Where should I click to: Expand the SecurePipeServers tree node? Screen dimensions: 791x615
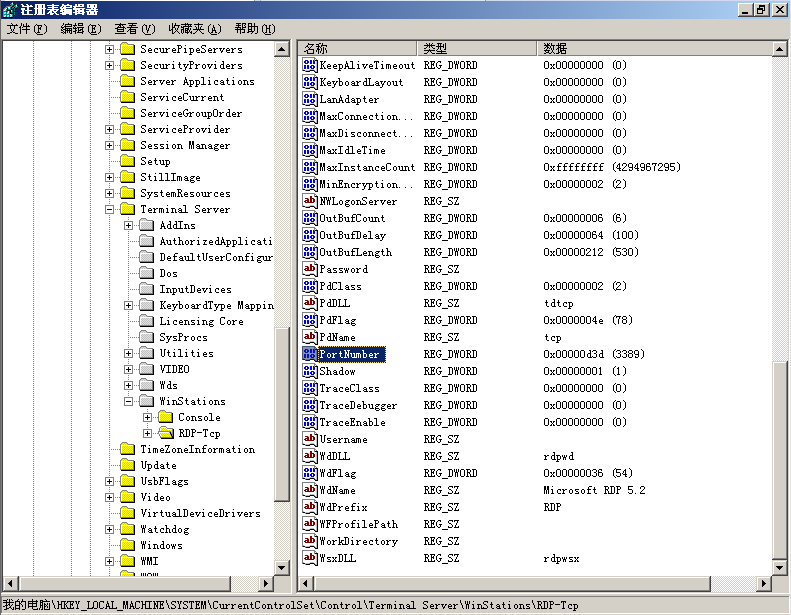(x=109, y=49)
